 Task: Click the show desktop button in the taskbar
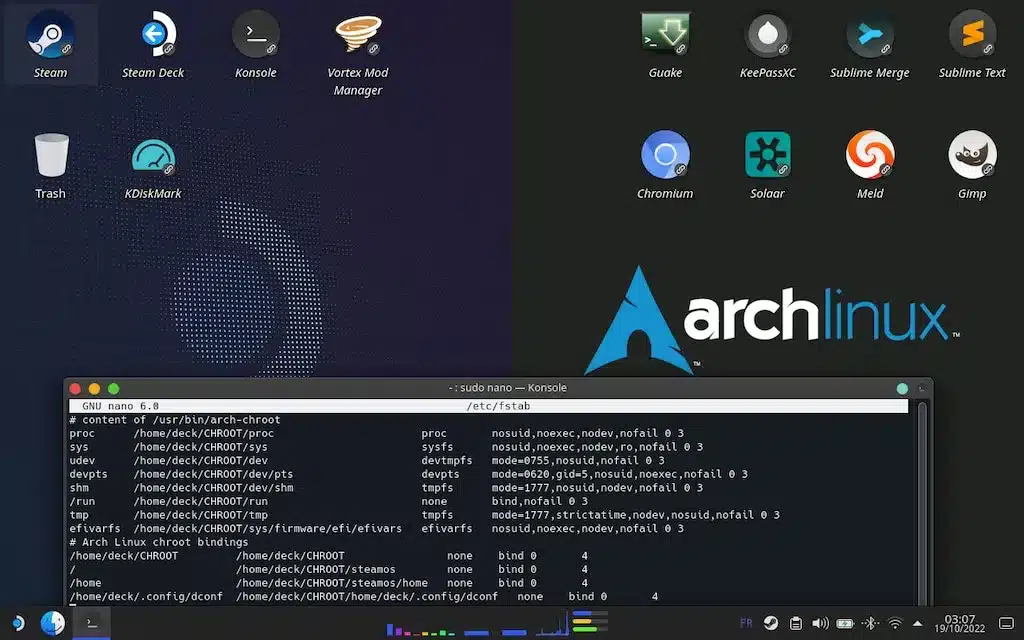(1006, 623)
